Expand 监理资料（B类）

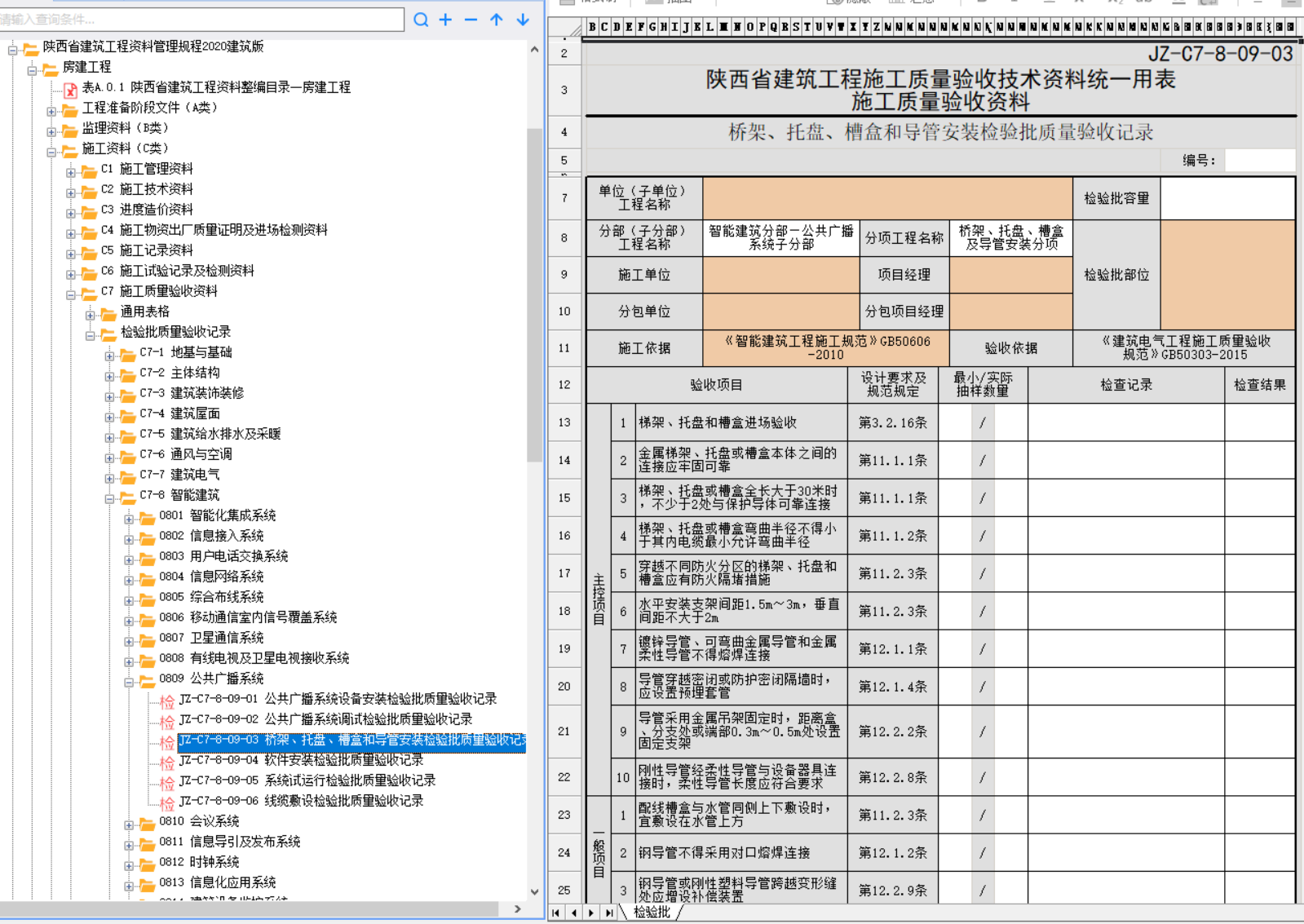click(51, 131)
